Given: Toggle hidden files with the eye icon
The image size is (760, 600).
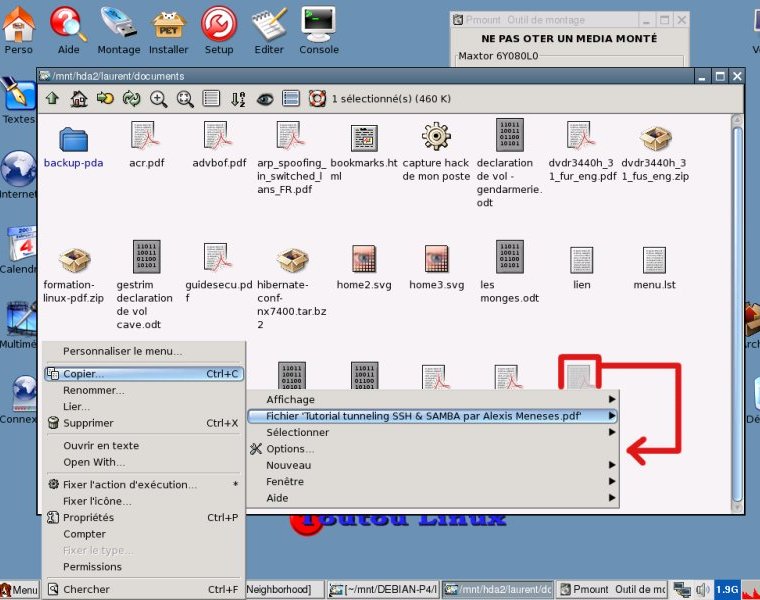Looking at the screenshot, I should tap(265, 98).
